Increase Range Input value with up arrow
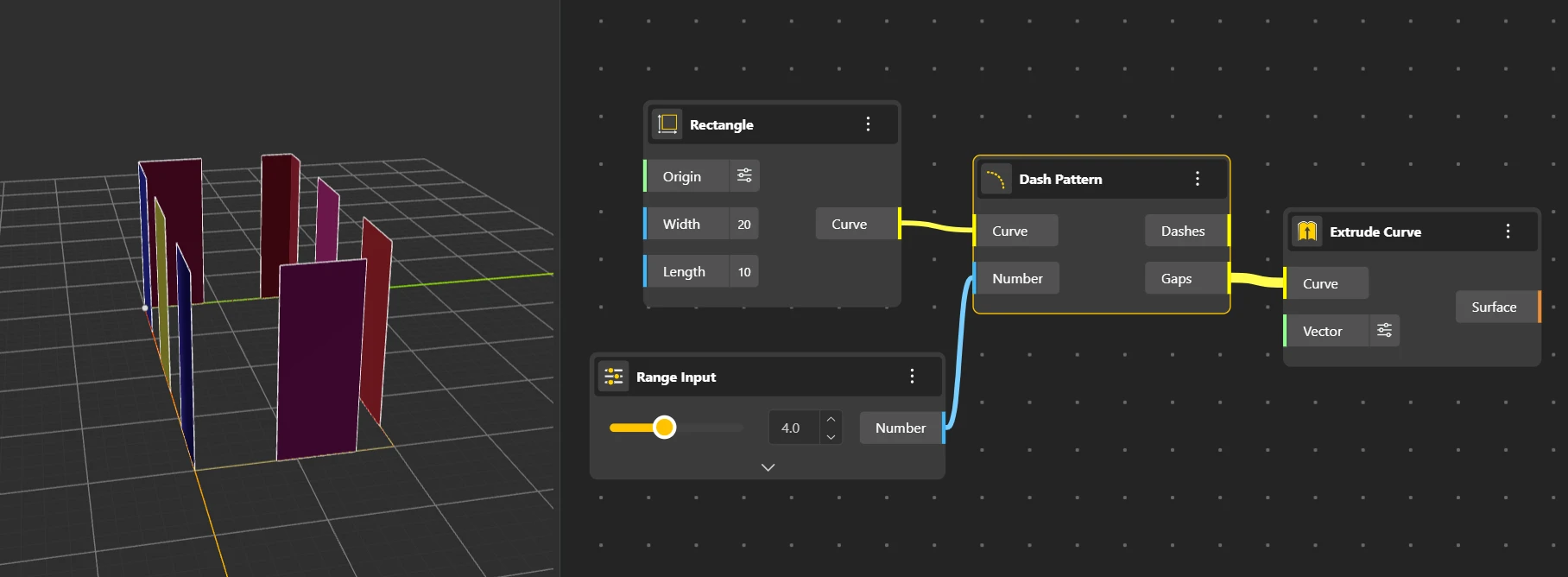1568x577 pixels. [x=831, y=419]
